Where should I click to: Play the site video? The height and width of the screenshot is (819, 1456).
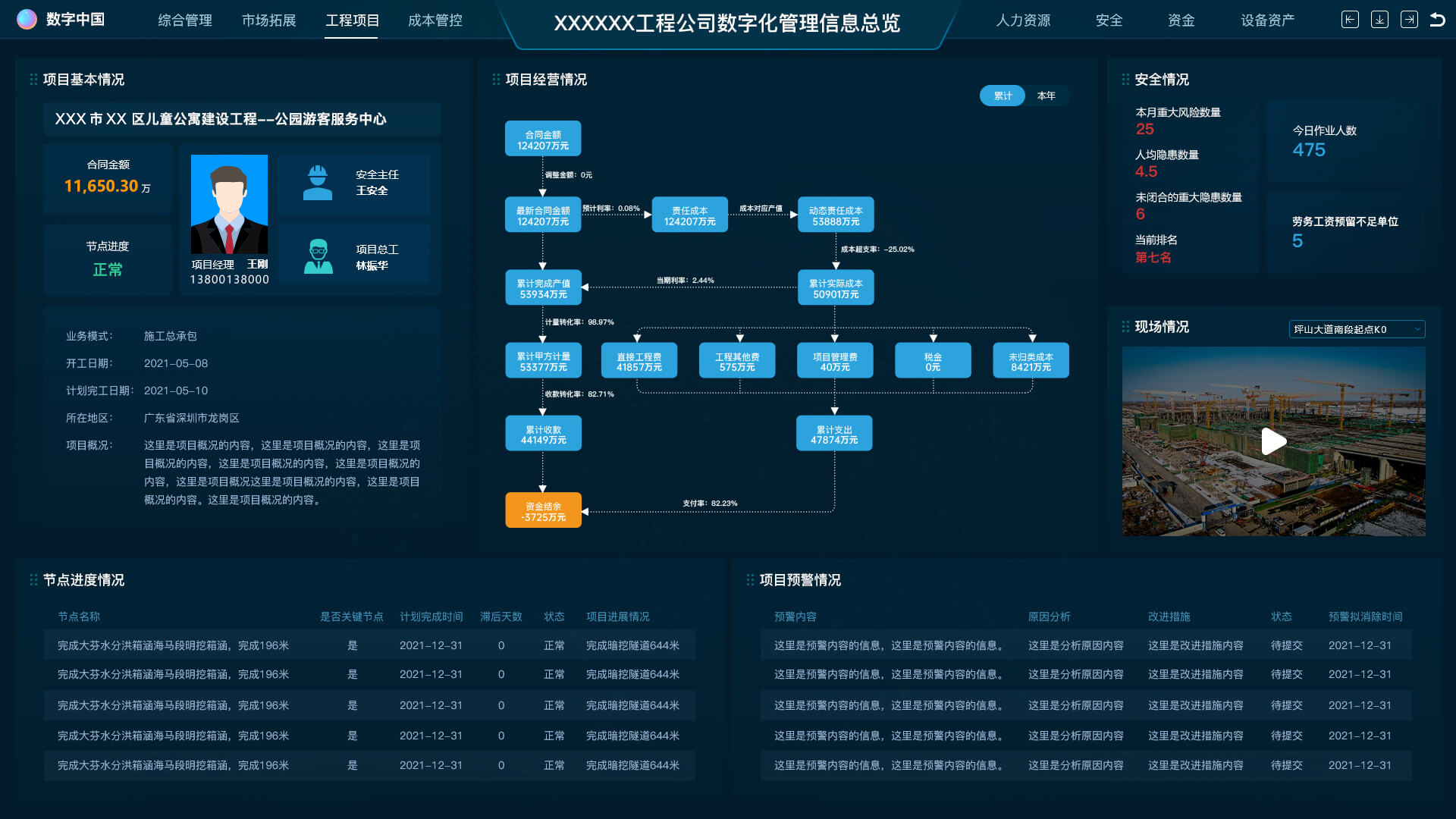coord(1273,441)
